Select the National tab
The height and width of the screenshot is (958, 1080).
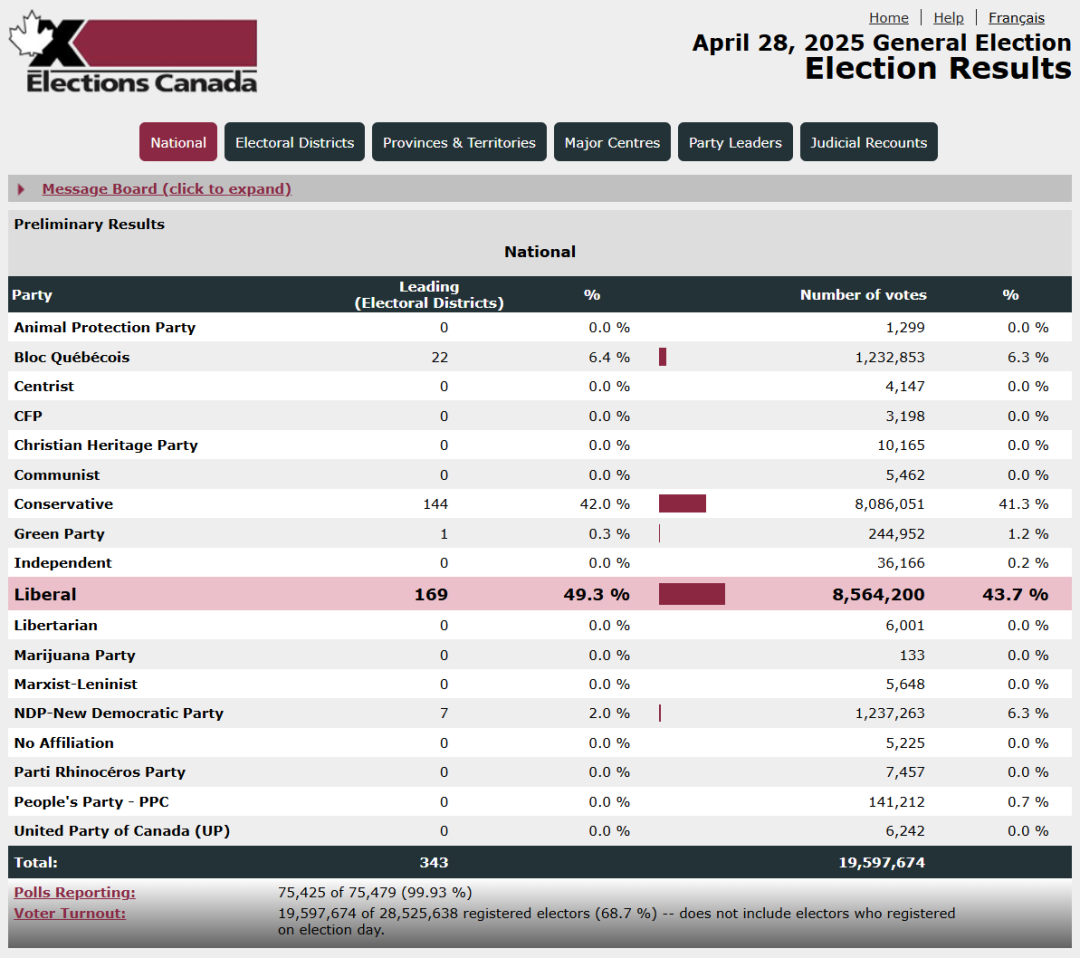coord(178,142)
